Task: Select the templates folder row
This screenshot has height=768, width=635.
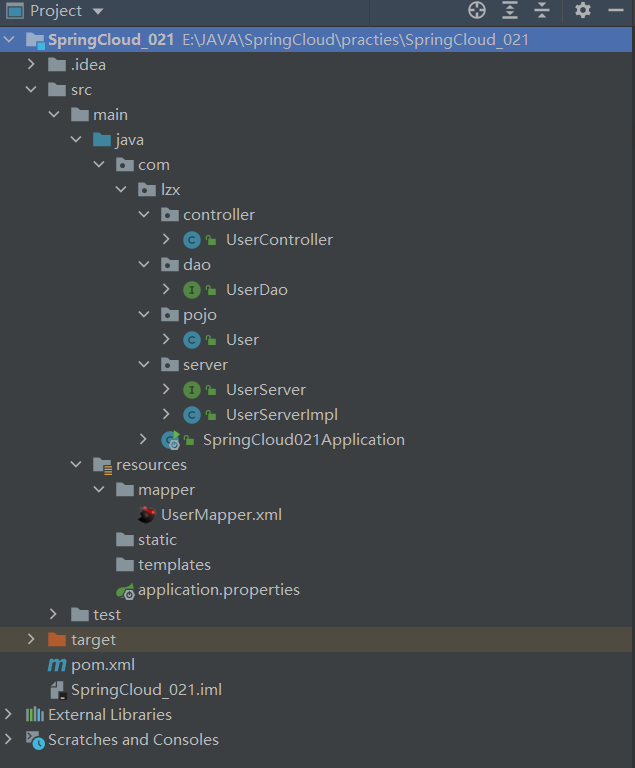Action: [x=316, y=565]
